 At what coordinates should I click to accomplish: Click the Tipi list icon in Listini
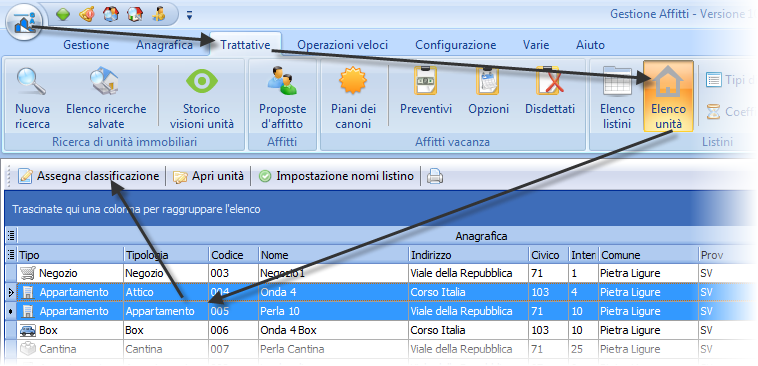pos(714,80)
